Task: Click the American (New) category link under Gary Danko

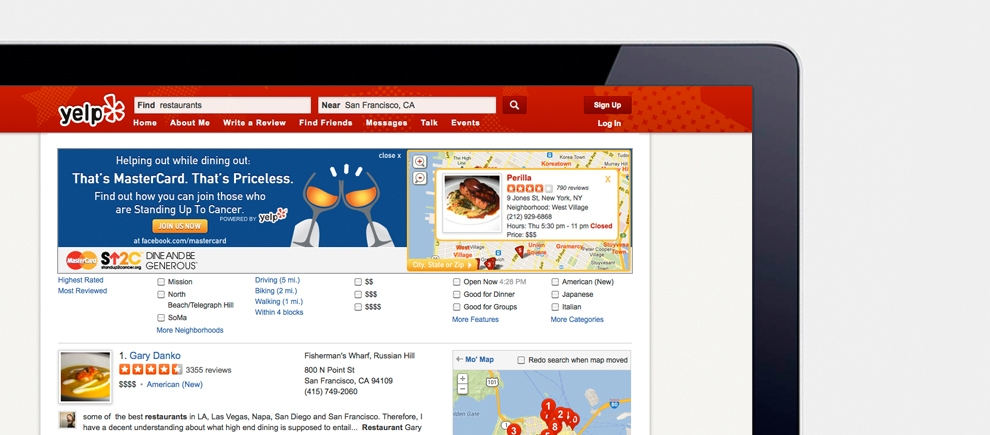Action: [x=175, y=384]
